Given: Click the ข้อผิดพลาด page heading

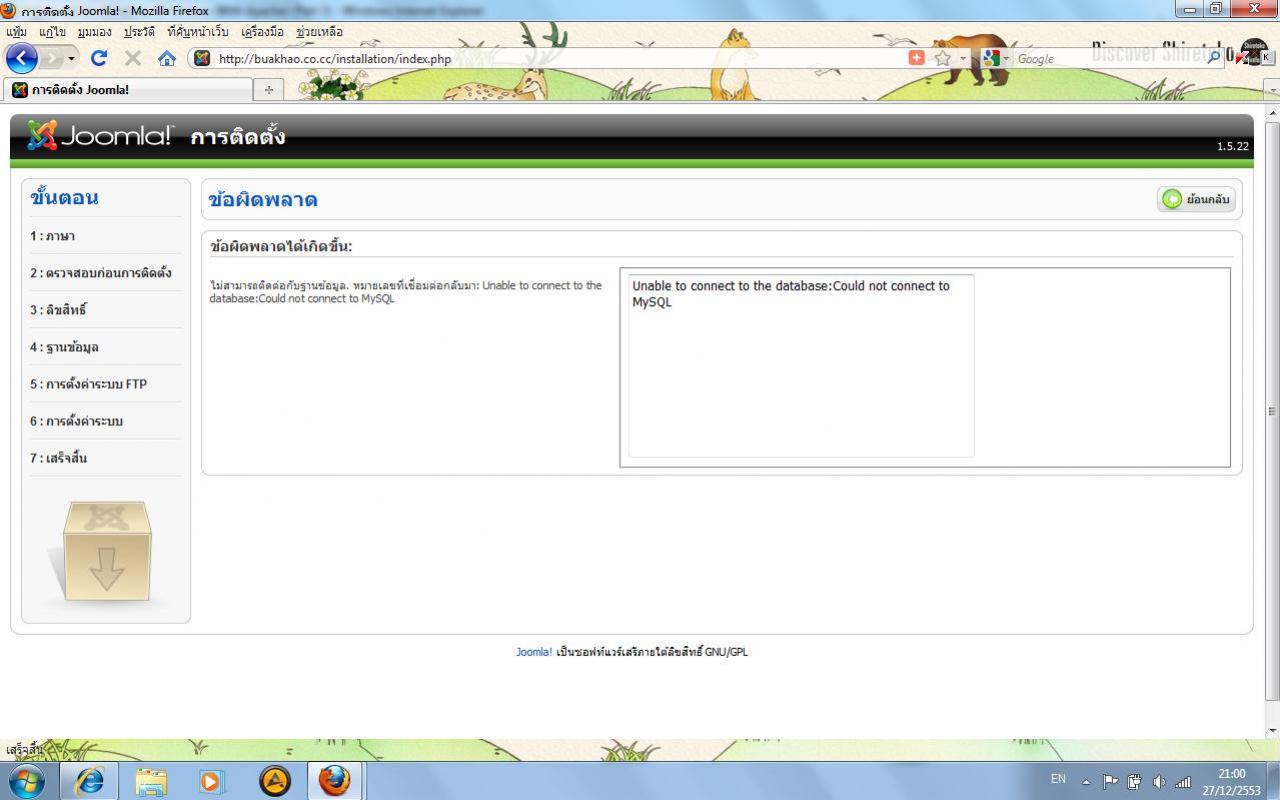Looking at the screenshot, I should pos(263,199).
